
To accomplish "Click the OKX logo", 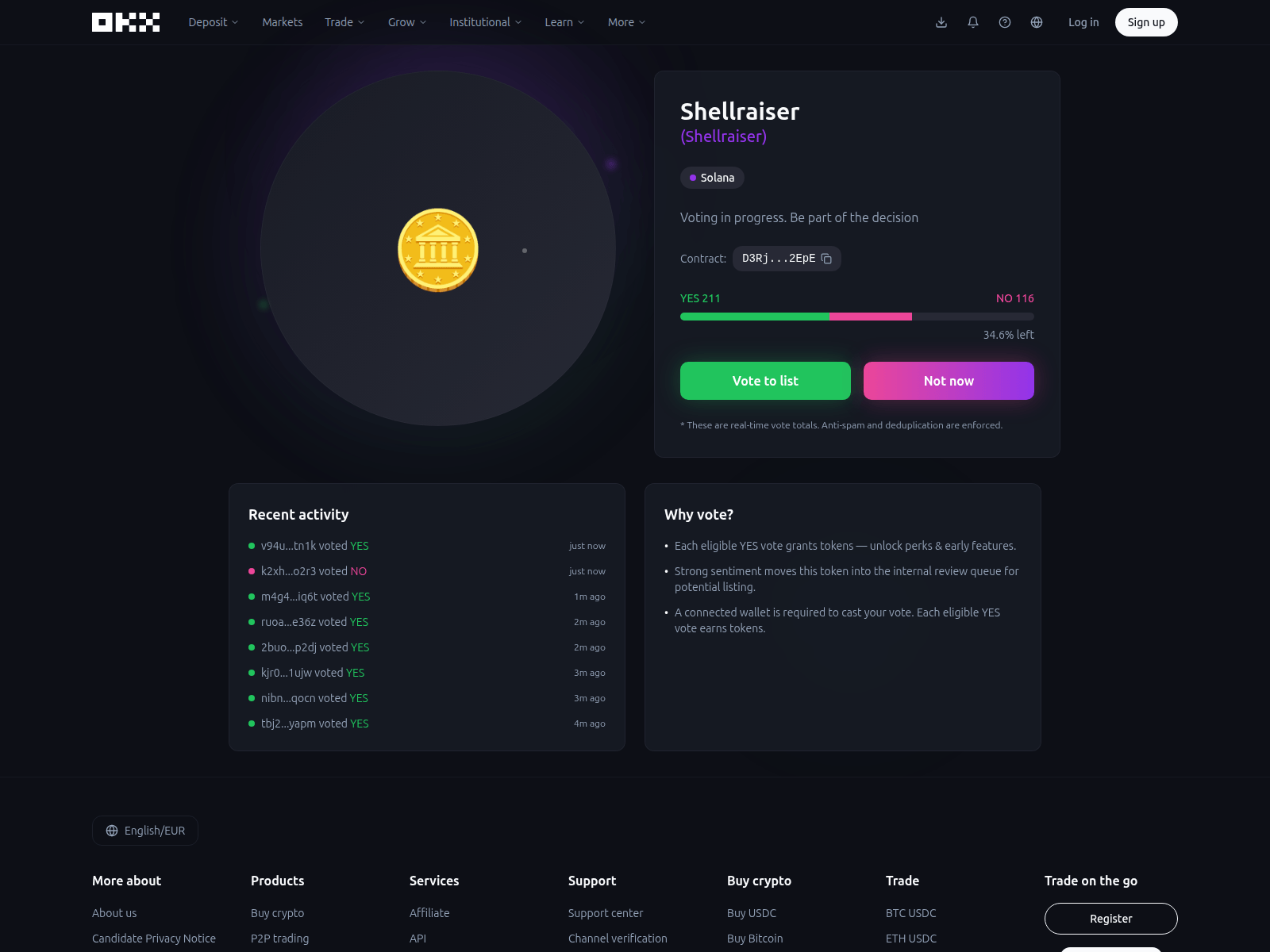I will 125,22.
